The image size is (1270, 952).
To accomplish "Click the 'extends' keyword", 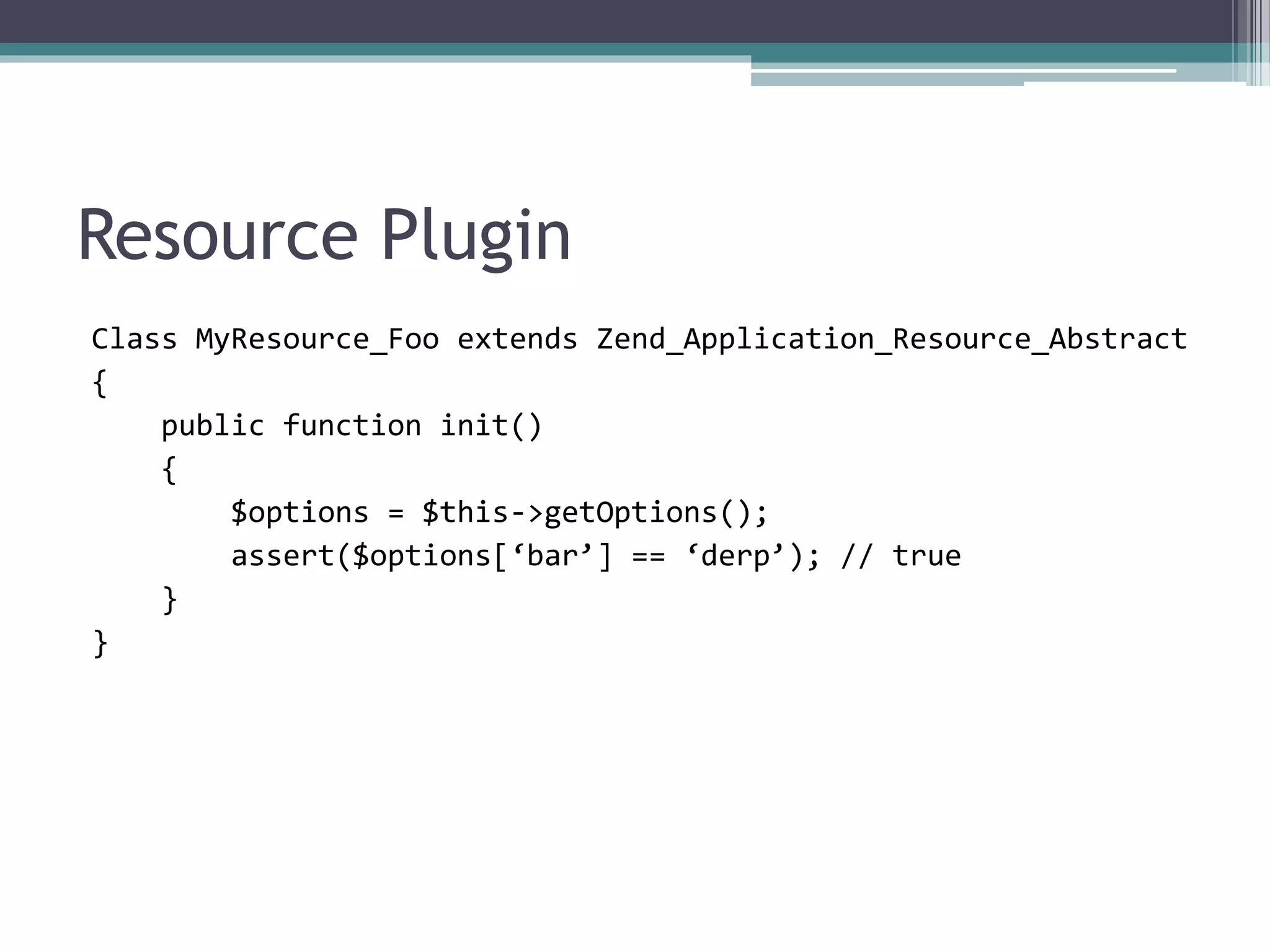I will pos(517,339).
